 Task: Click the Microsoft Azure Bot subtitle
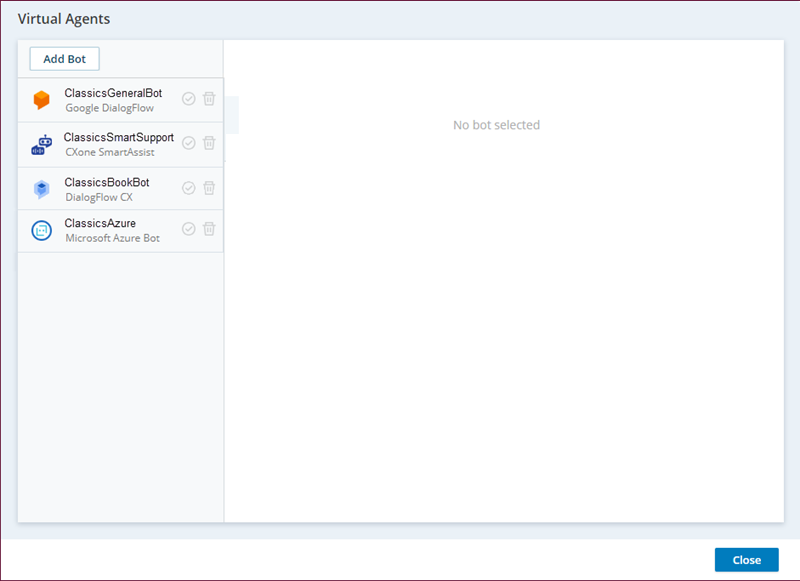point(112,238)
